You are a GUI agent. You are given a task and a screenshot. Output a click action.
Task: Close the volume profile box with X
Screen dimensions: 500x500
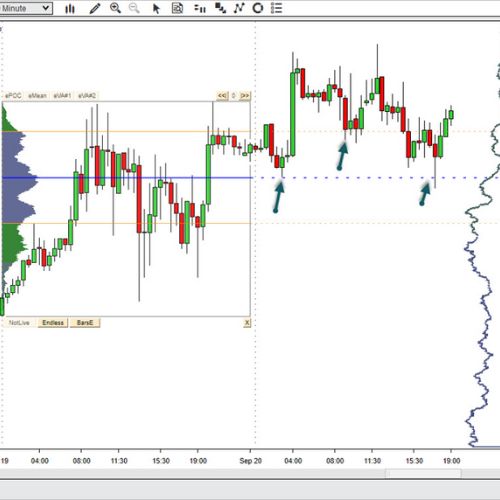click(247, 323)
